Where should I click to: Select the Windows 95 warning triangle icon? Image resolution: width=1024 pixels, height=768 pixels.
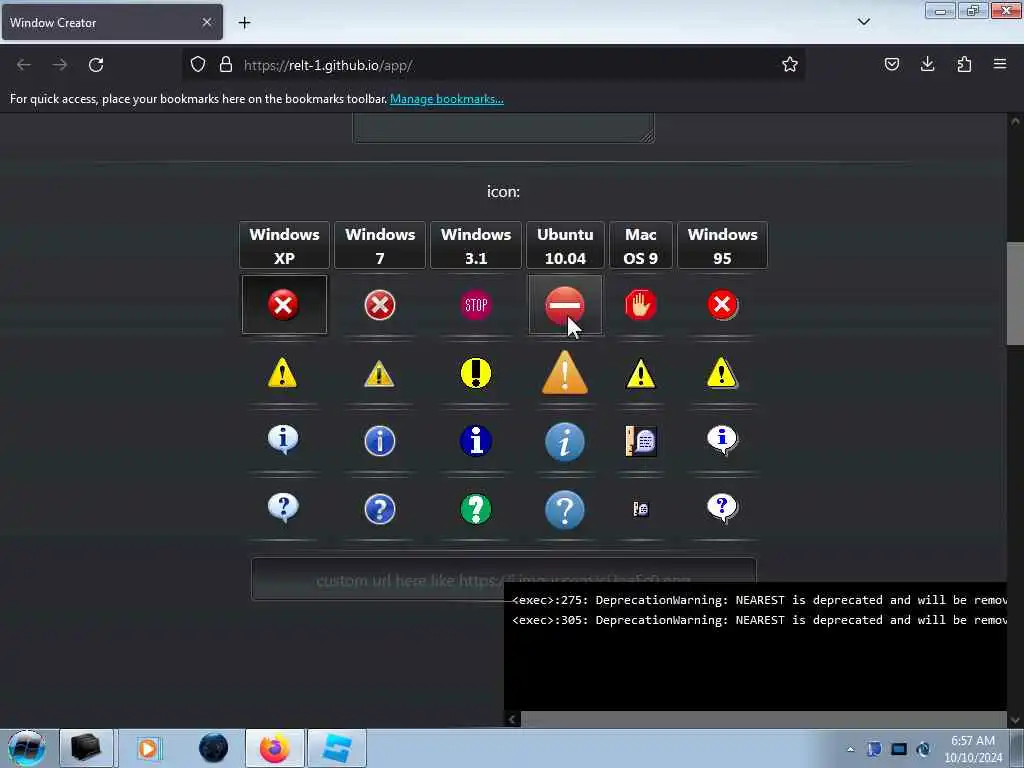[x=722, y=373]
